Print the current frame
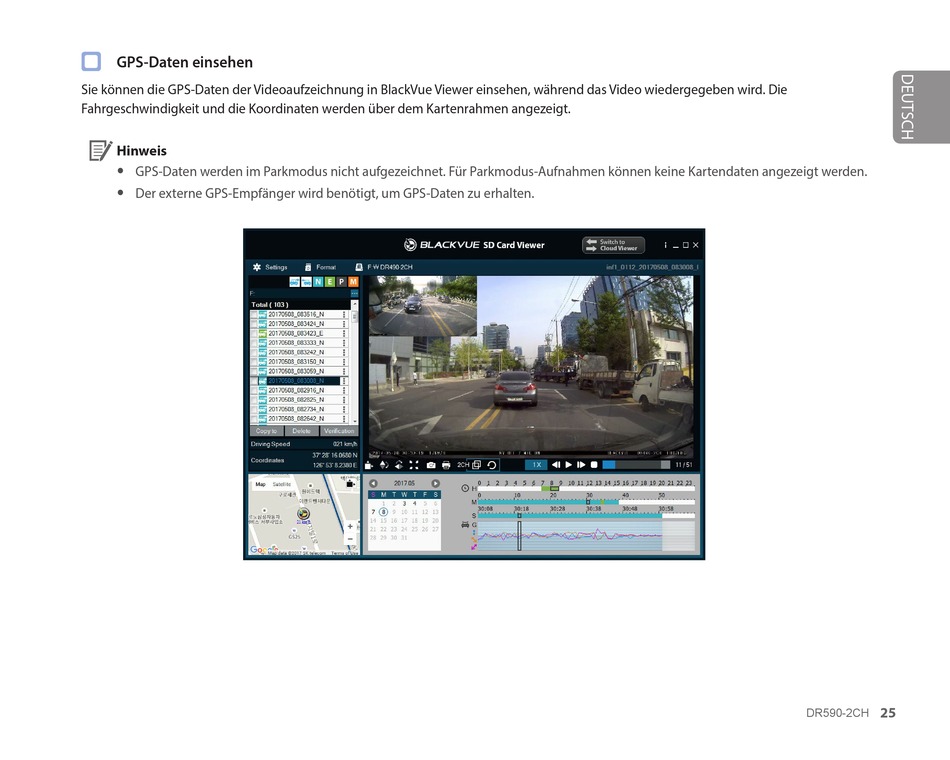 click(447, 465)
